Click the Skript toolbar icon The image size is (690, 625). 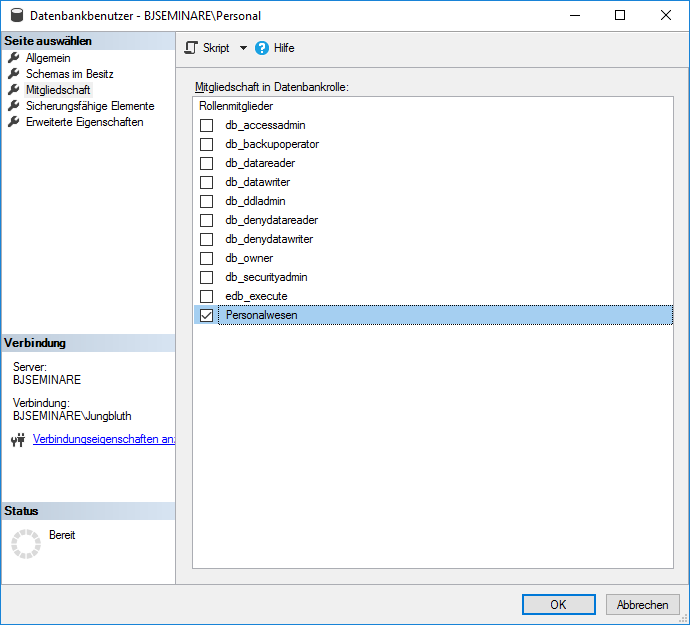pyautogui.click(x=192, y=48)
